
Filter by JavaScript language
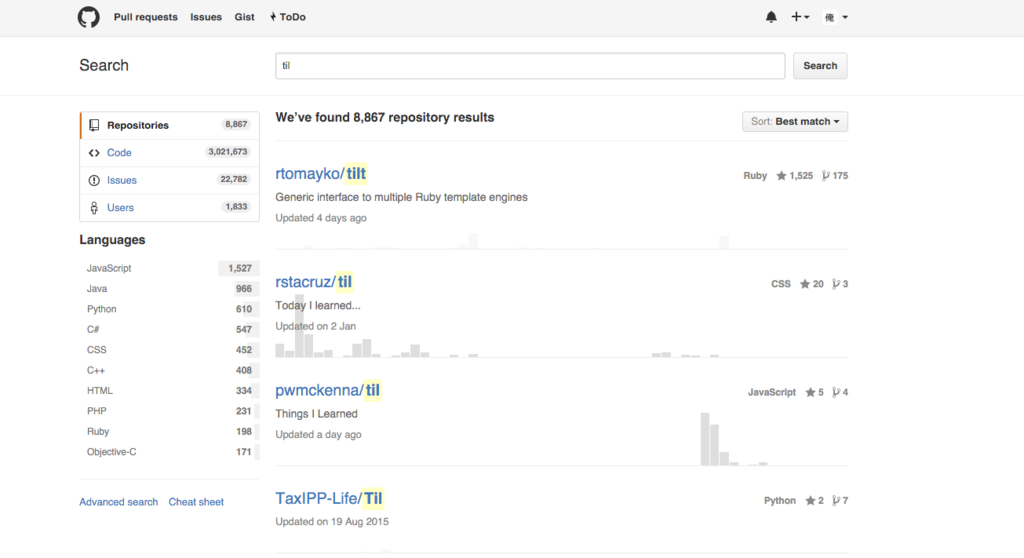click(x=170, y=268)
